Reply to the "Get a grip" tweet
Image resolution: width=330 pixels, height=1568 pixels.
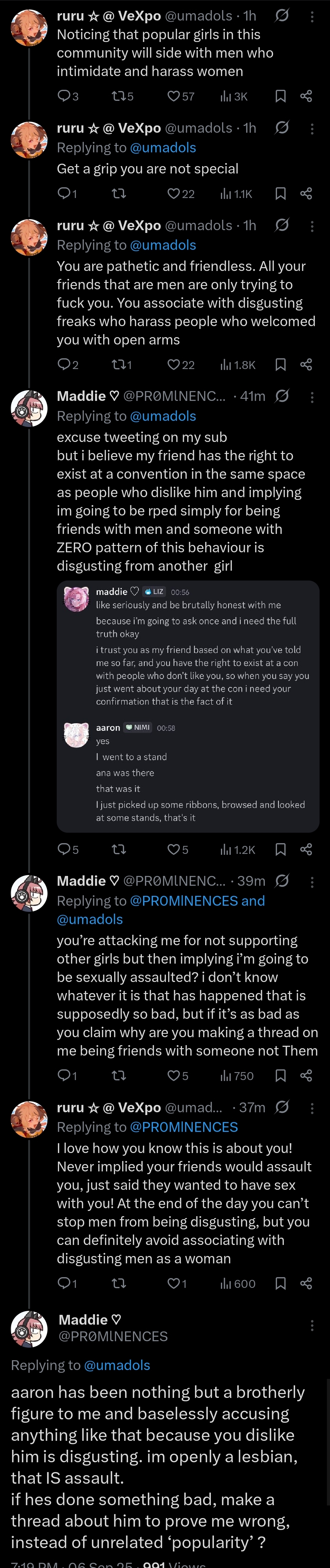[64, 194]
